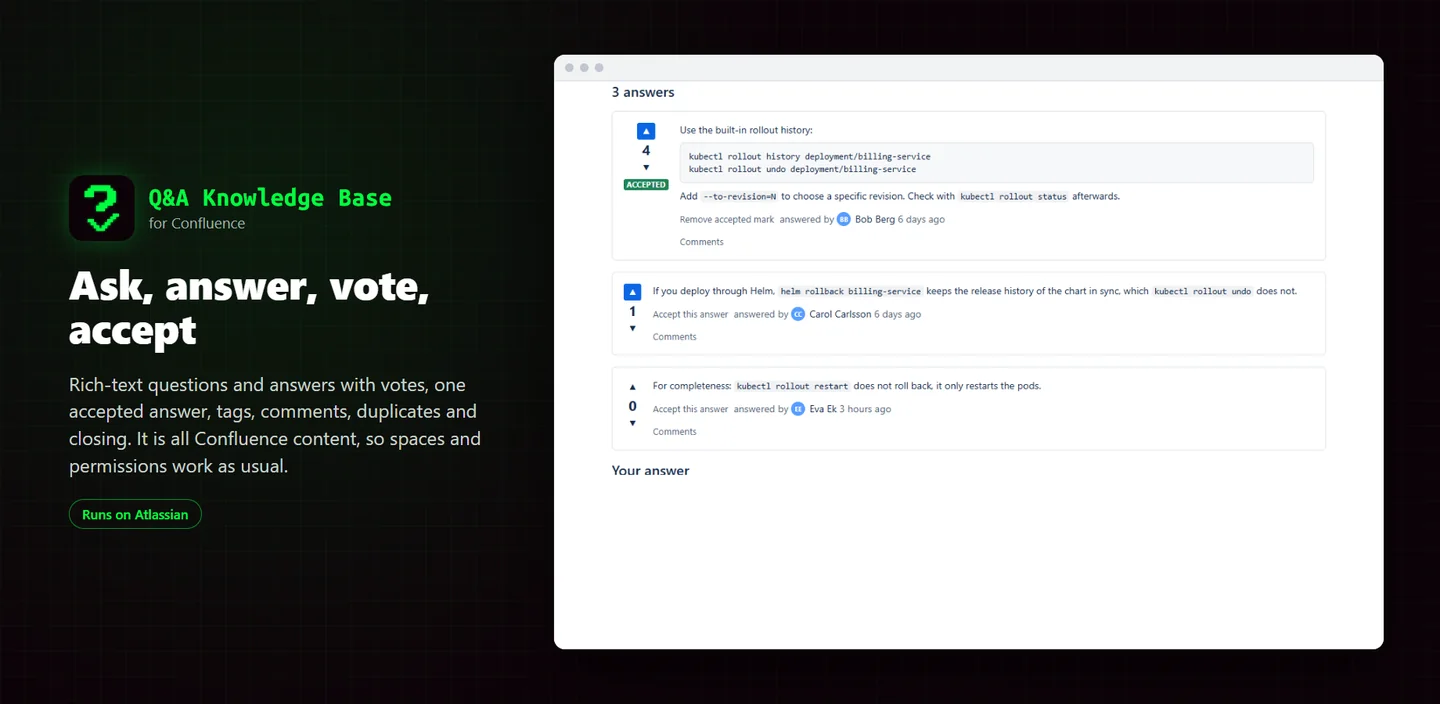Open Carol Carlsson's profile name link
Screen dimensions: 1440x704
click(840, 314)
